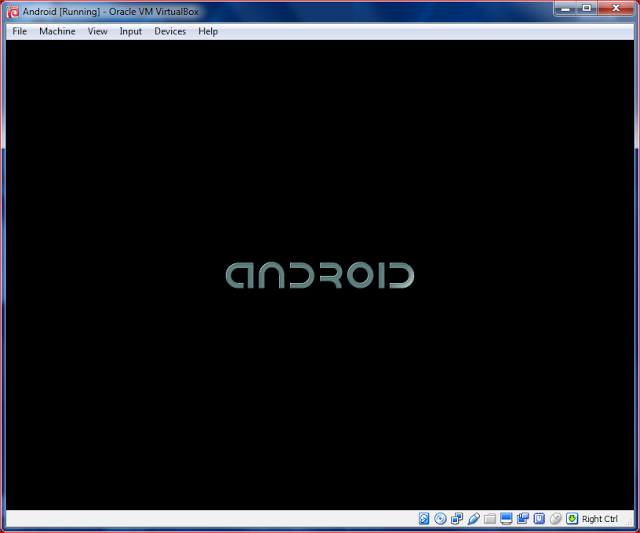Click the shared folders status icon

[x=490, y=519]
